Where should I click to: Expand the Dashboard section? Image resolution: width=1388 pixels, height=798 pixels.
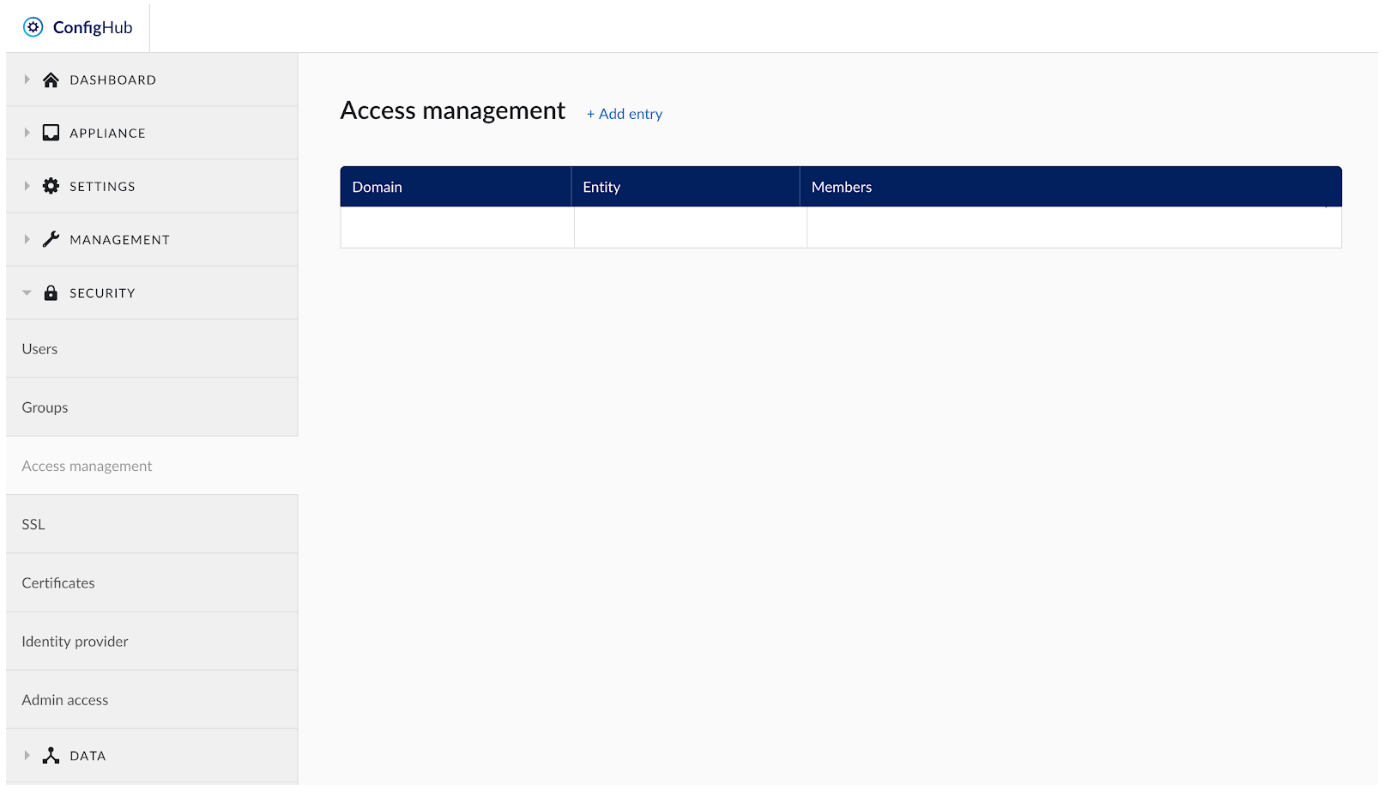pyautogui.click(x=26, y=79)
